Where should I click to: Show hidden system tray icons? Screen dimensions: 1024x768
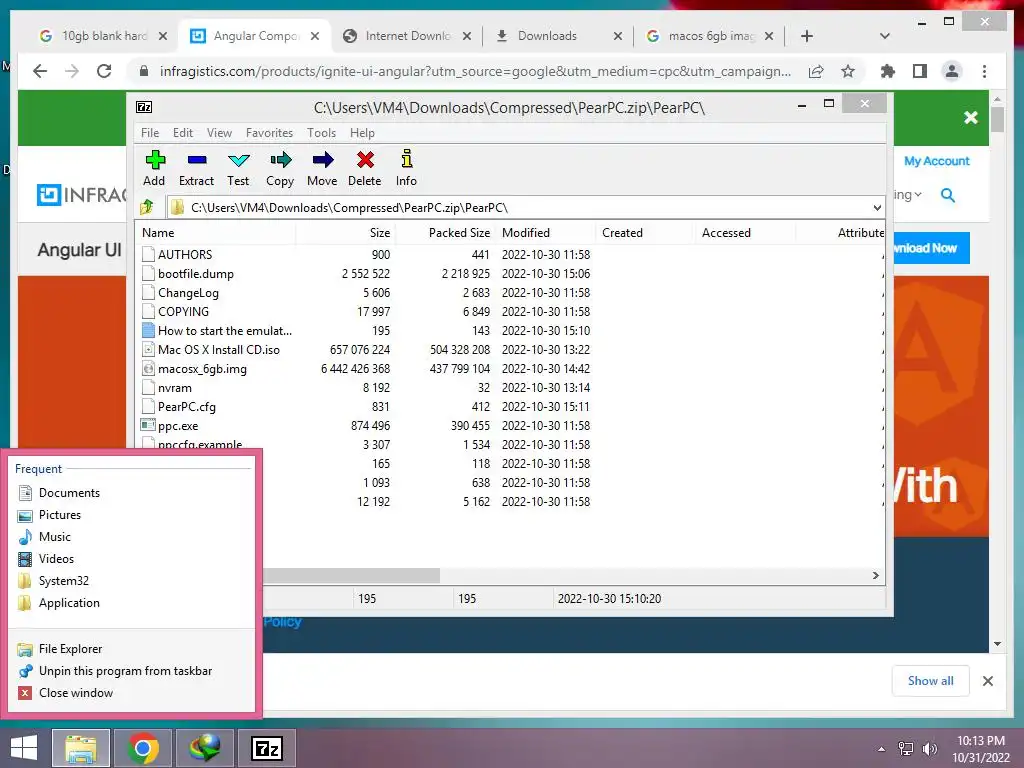[x=882, y=749]
